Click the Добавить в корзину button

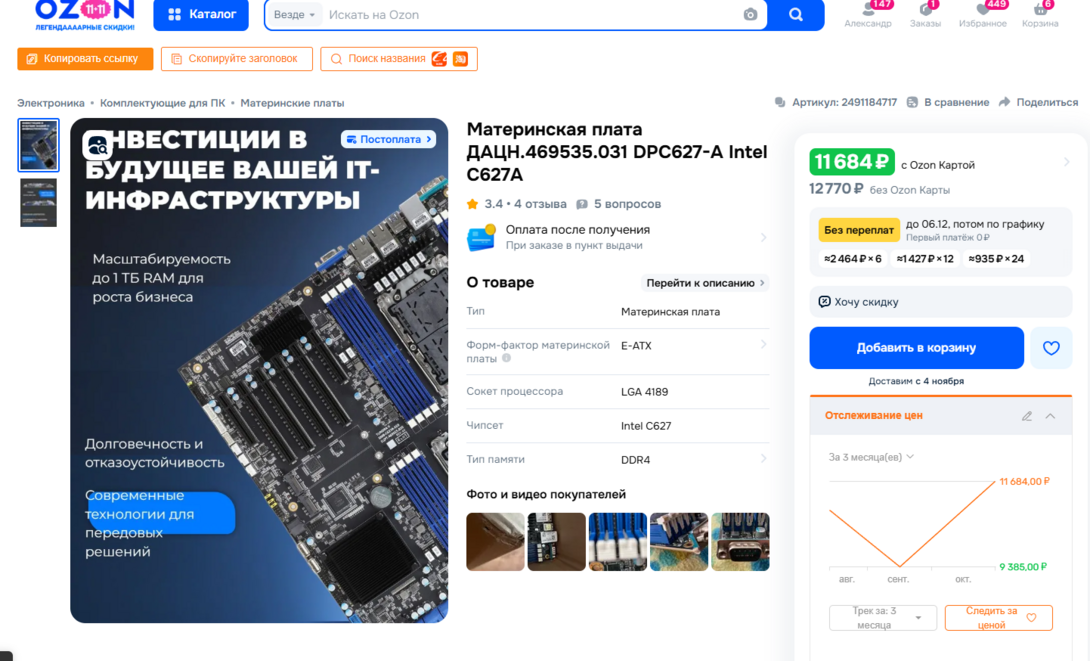(x=916, y=348)
